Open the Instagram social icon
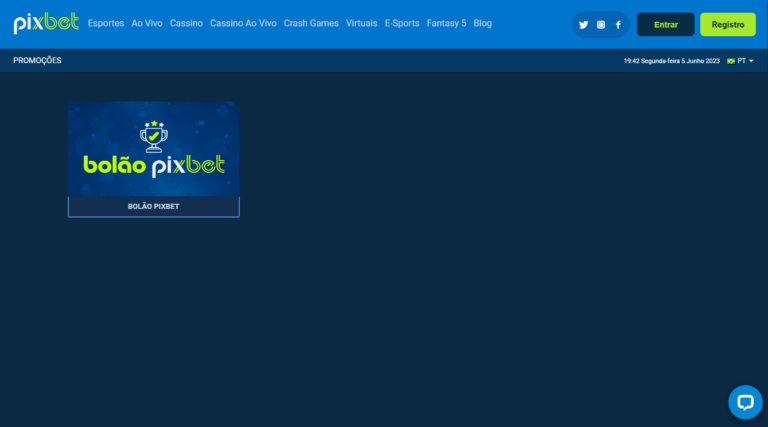This screenshot has width=768, height=427. tap(601, 24)
